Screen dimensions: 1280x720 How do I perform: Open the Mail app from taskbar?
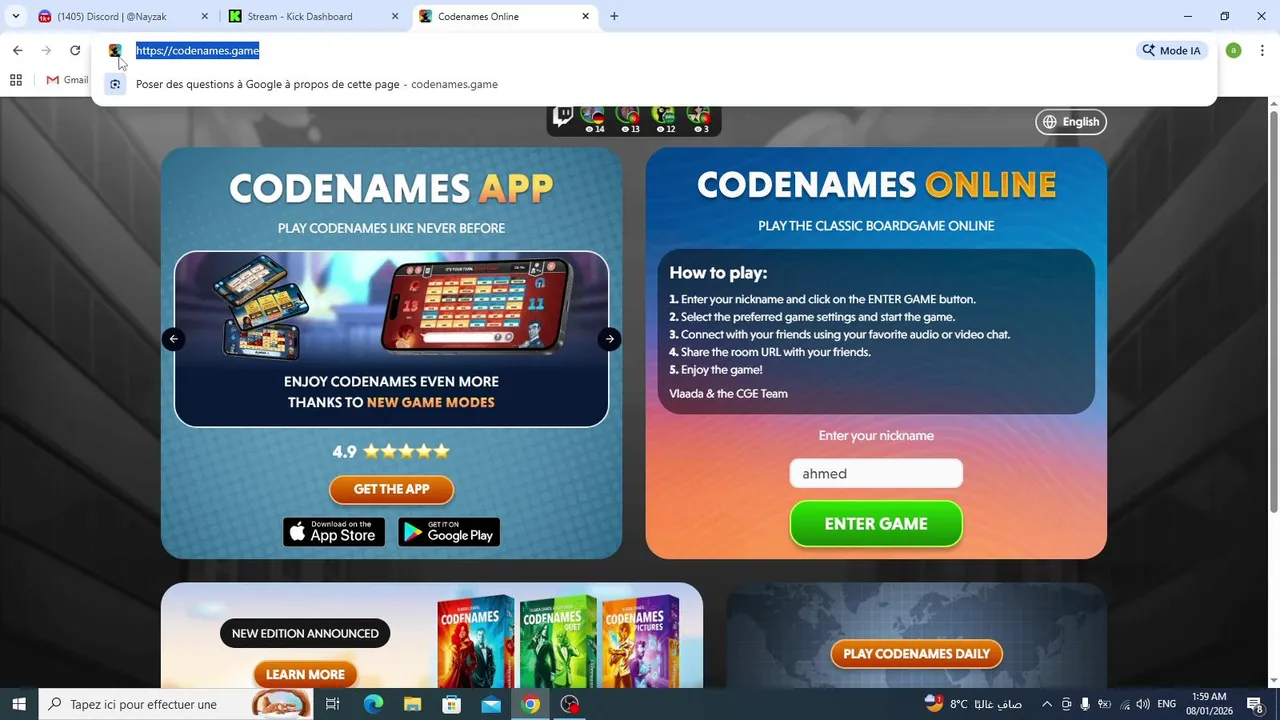click(x=491, y=704)
